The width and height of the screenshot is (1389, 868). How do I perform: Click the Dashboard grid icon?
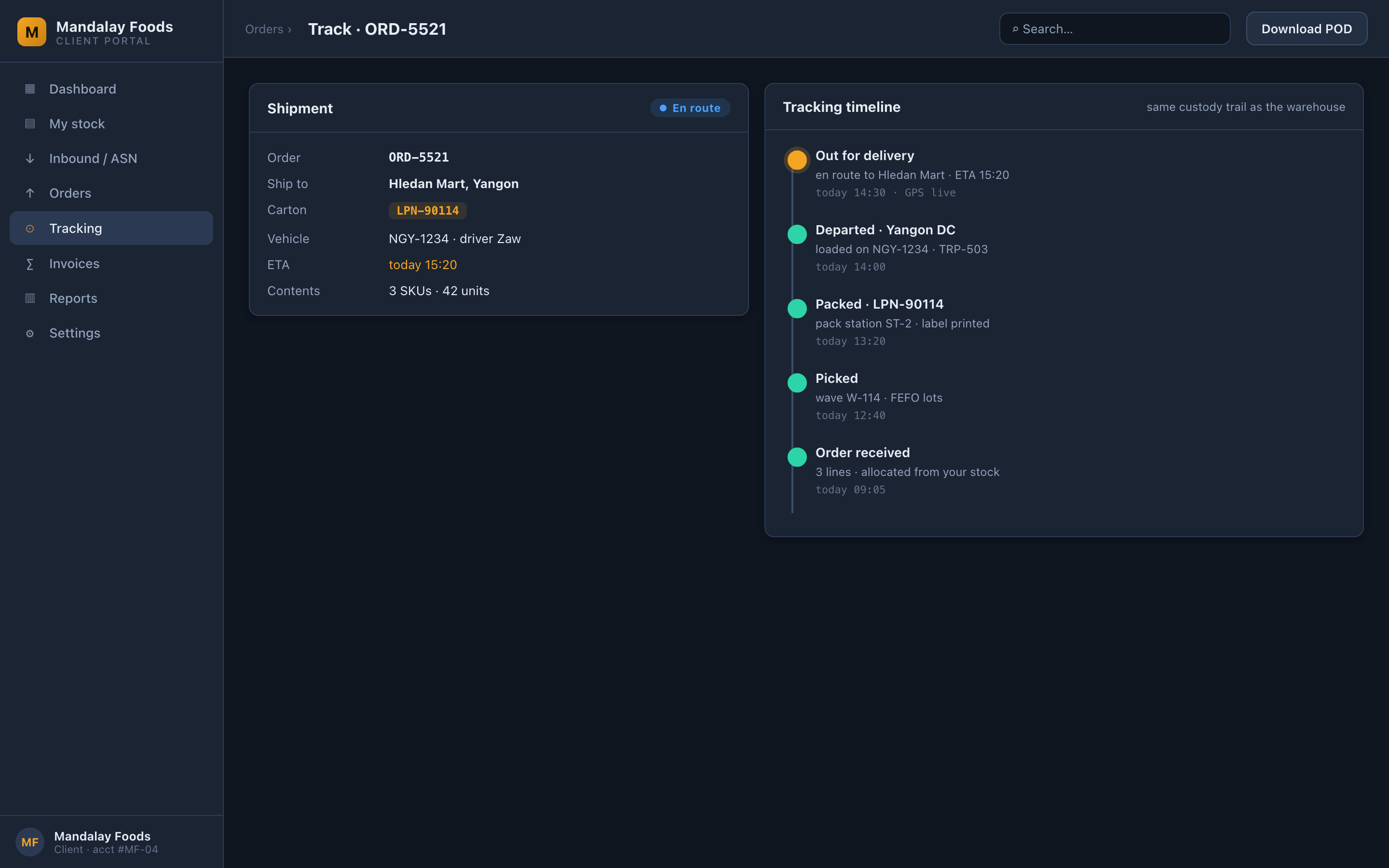pos(30,89)
